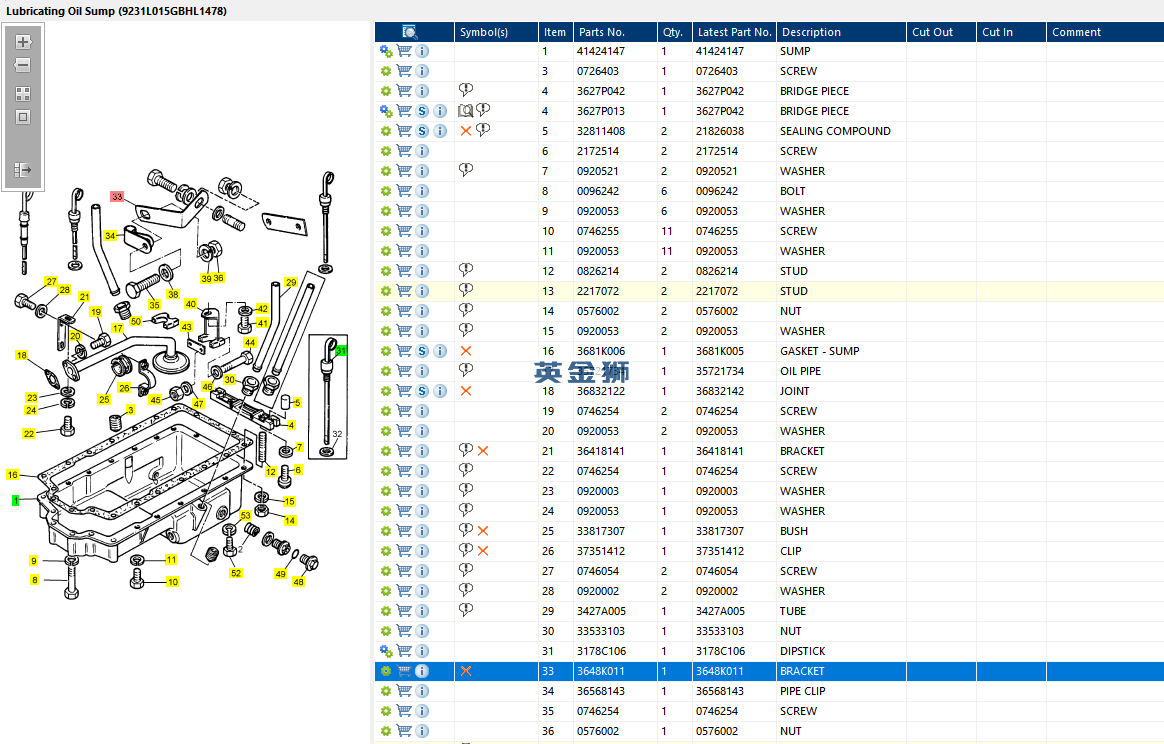
Task: Click Latest Part No. column header
Action: [x=734, y=32]
